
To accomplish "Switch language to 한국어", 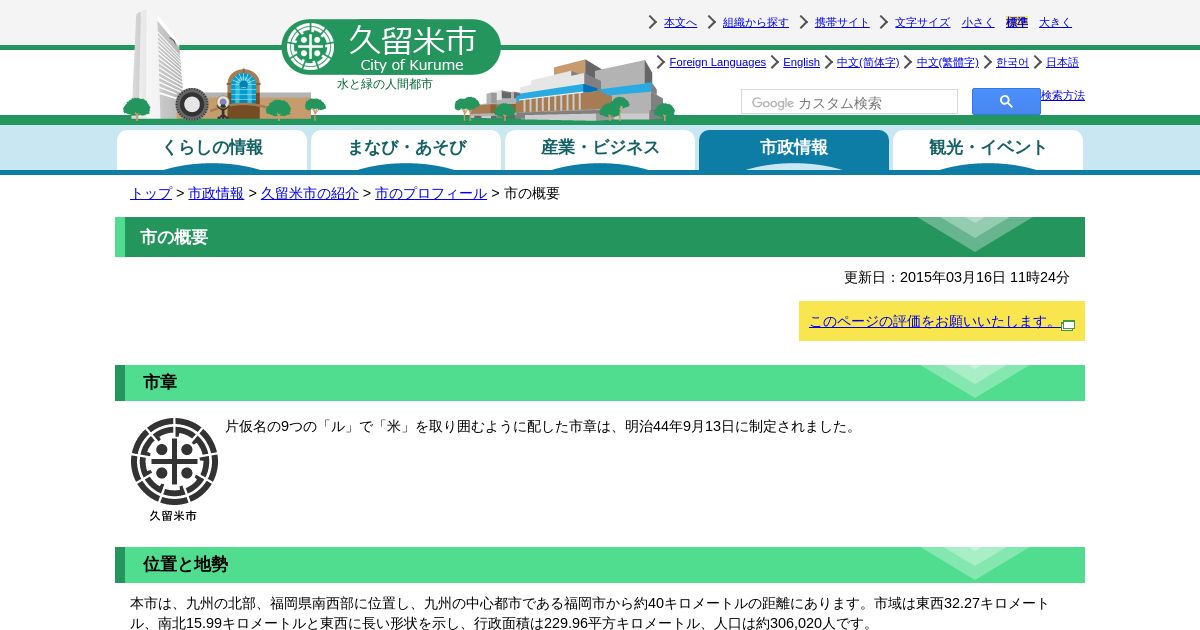I will pyautogui.click(x=1012, y=62).
